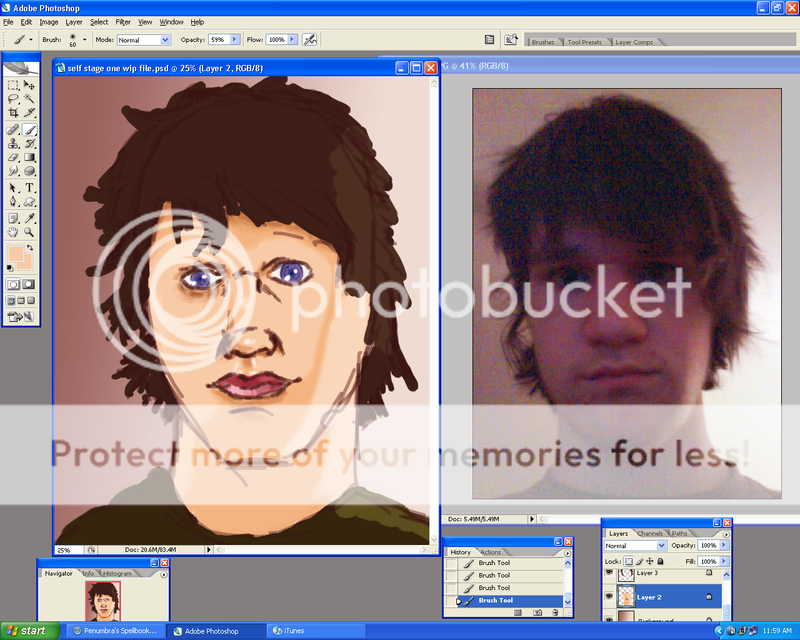Enable Lock transparent pixels for Layer 2
The width and height of the screenshot is (800, 640).
(629, 561)
